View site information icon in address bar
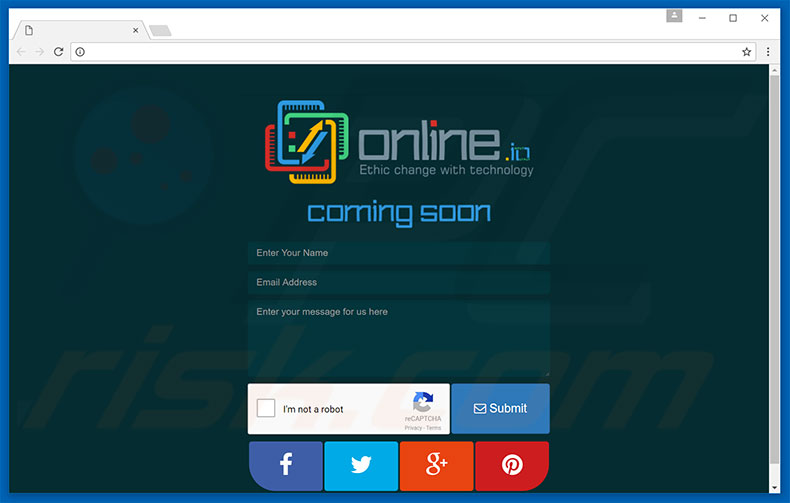 (x=80, y=51)
